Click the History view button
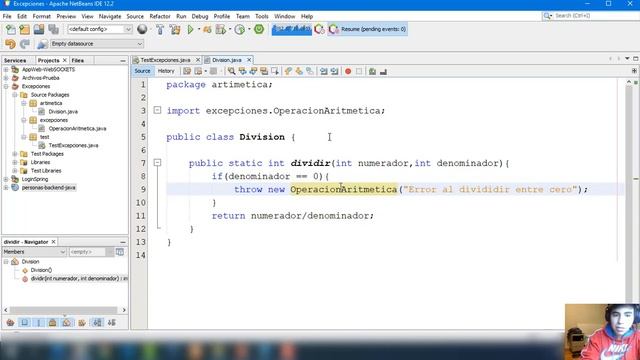 (x=166, y=71)
